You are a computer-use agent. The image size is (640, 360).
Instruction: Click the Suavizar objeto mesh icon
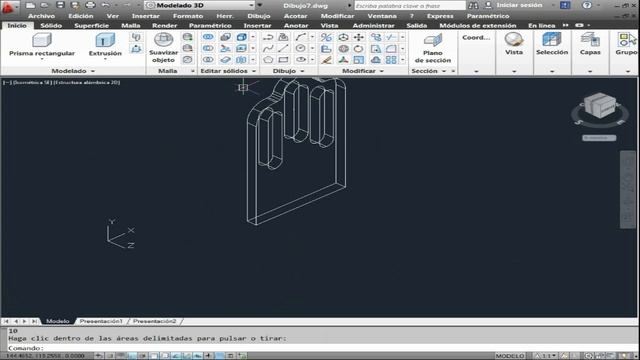pos(163,40)
